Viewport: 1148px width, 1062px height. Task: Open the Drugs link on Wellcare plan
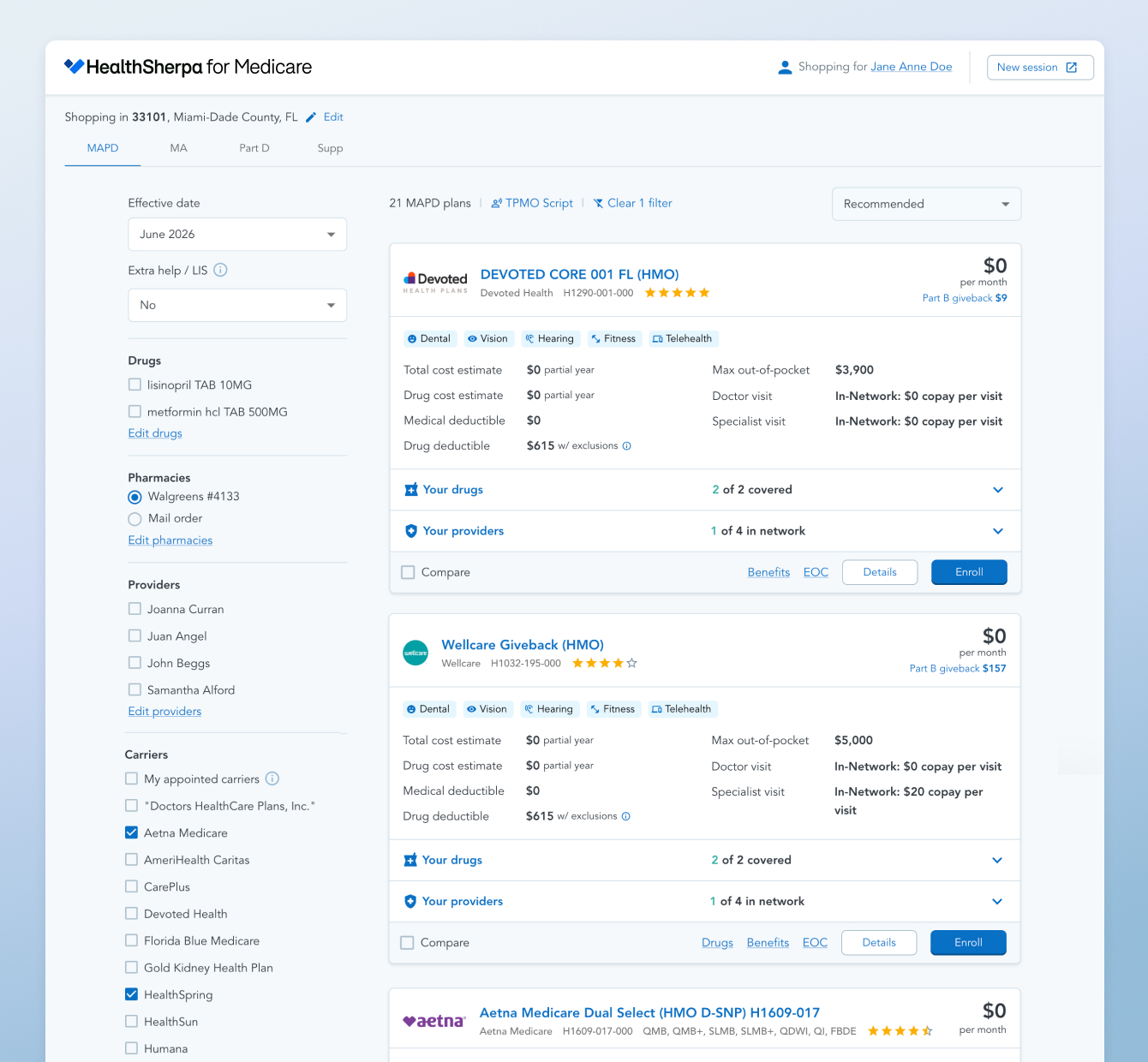(717, 942)
